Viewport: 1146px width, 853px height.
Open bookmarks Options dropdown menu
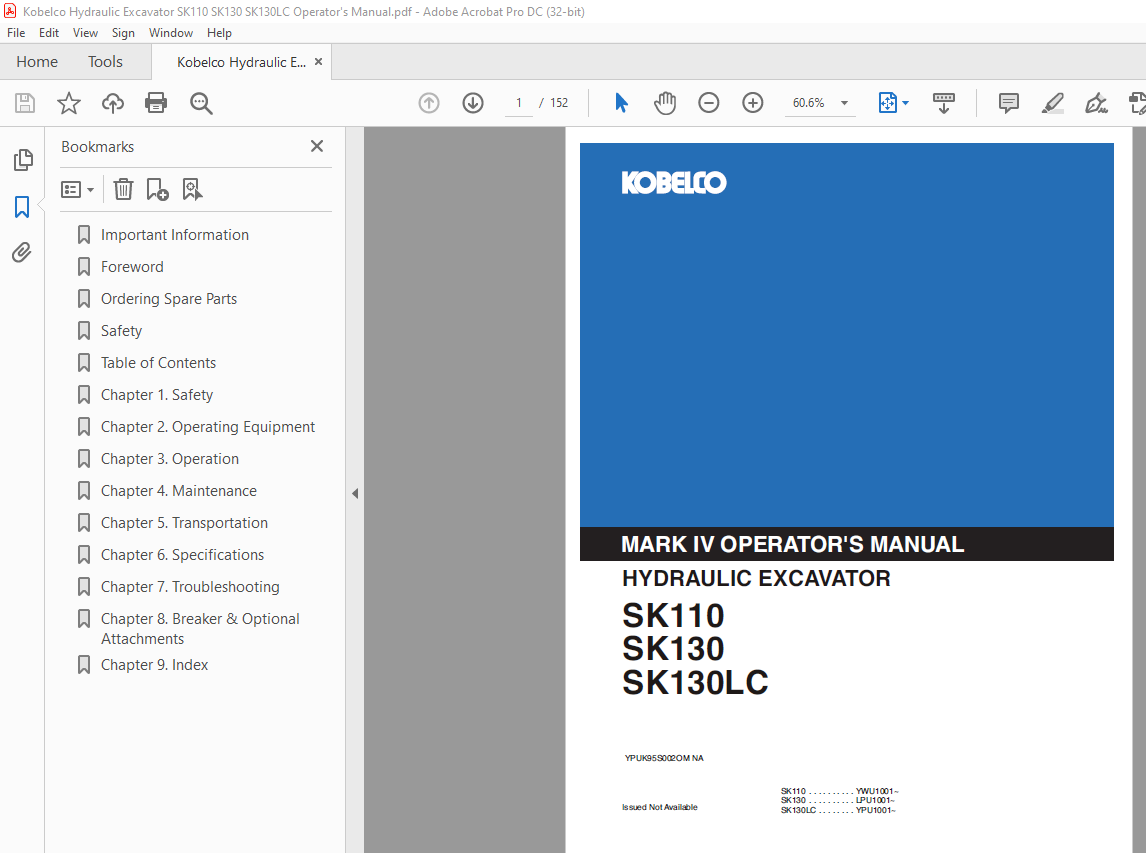point(77,190)
